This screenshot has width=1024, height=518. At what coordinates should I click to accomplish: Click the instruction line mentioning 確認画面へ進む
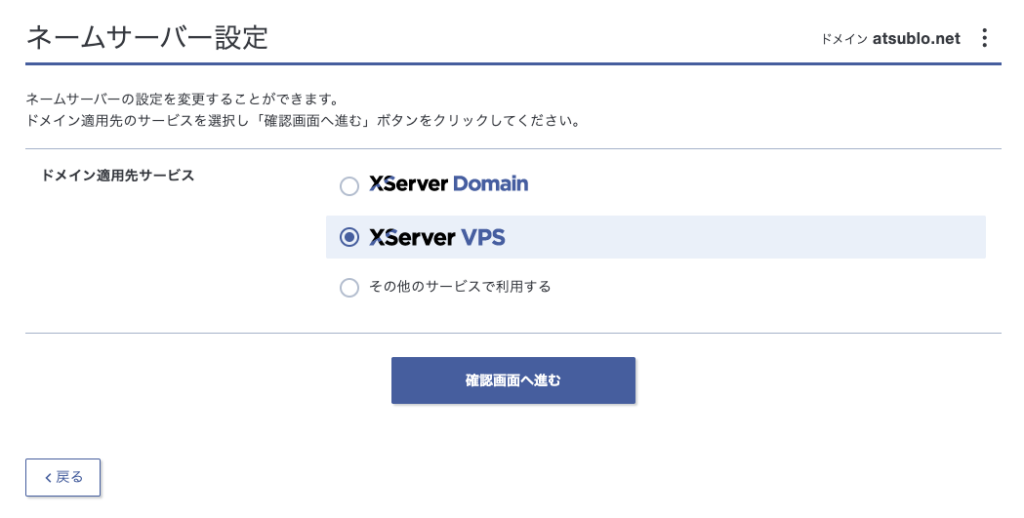point(303,121)
